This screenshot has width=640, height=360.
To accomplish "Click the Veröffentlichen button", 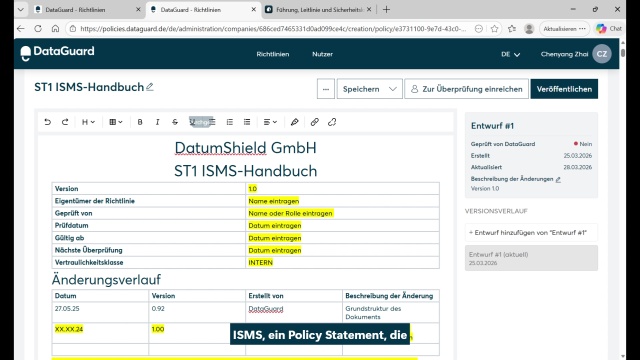I will point(564,89).
